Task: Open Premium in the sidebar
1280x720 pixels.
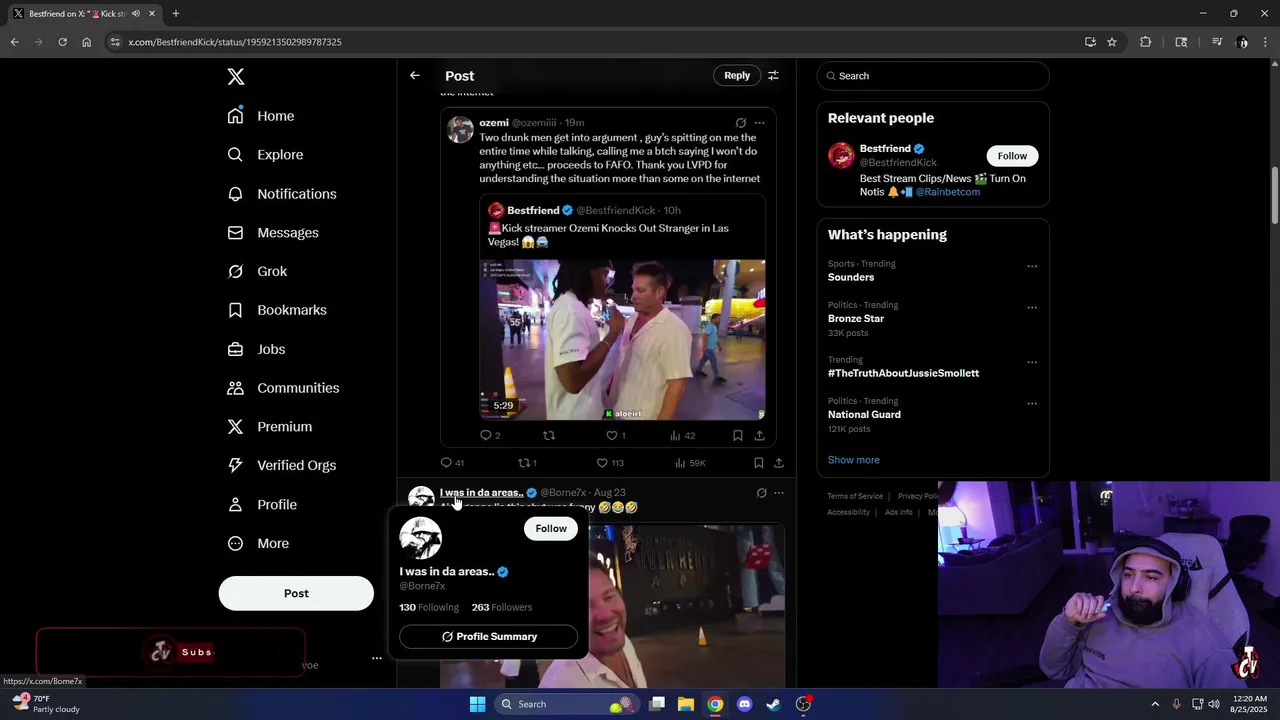Action: 270,427
